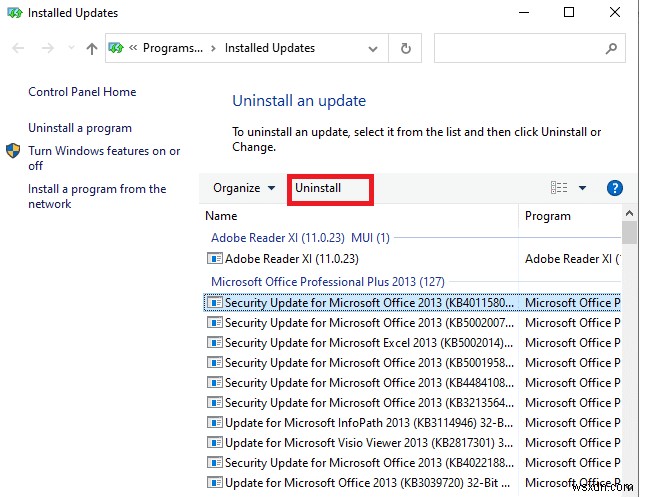Click the Installed Updates breadcrumb
This screenshot has width=645, height=497.
[x=269, y=48]
